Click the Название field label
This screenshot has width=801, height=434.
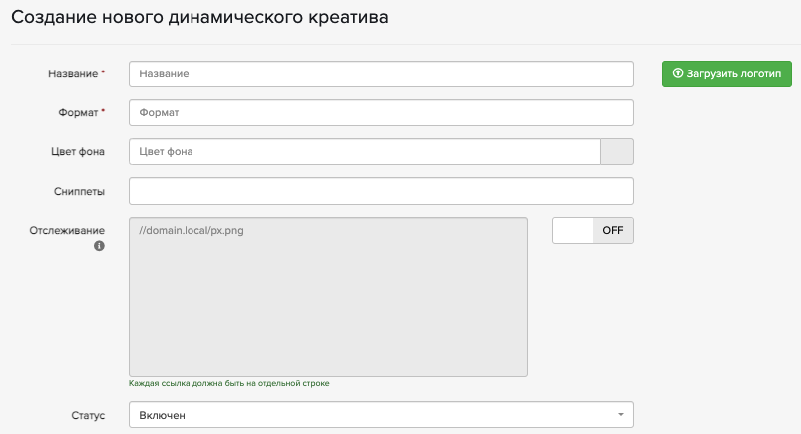click(x=76, y=74)
